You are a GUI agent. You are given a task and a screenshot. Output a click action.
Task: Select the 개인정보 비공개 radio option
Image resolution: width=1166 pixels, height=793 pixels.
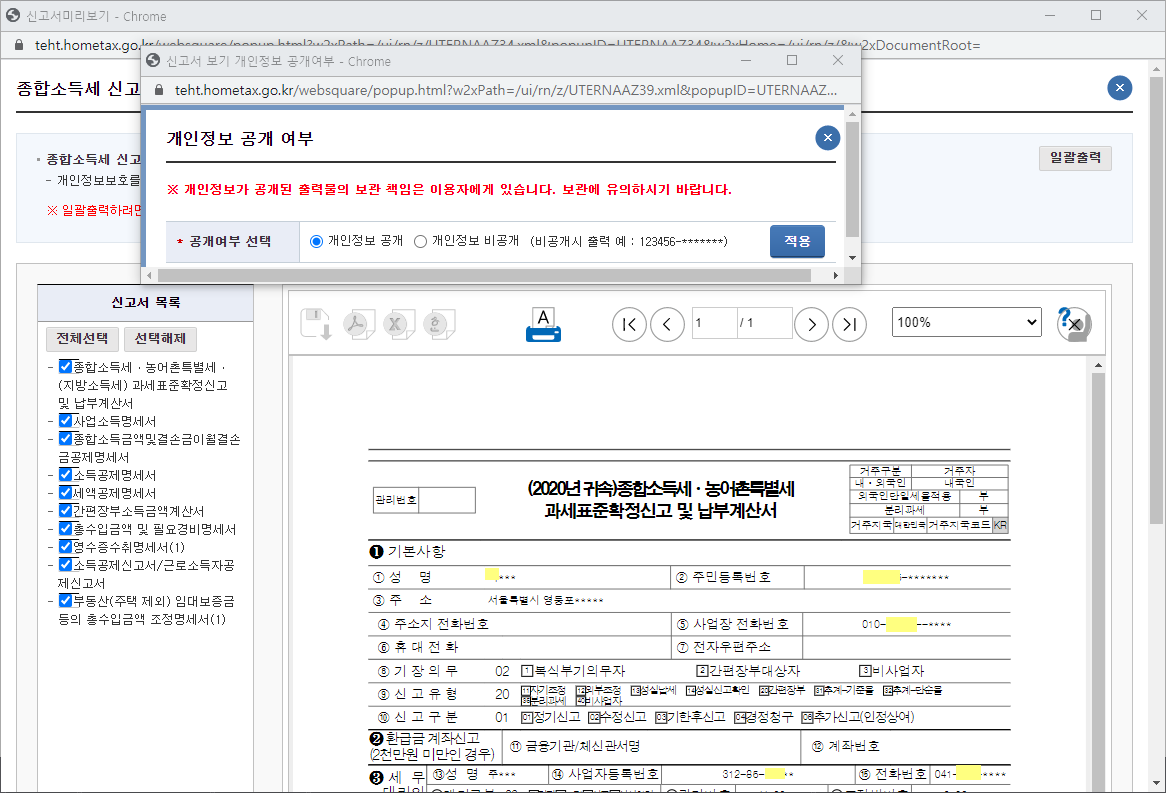(420, 241)
